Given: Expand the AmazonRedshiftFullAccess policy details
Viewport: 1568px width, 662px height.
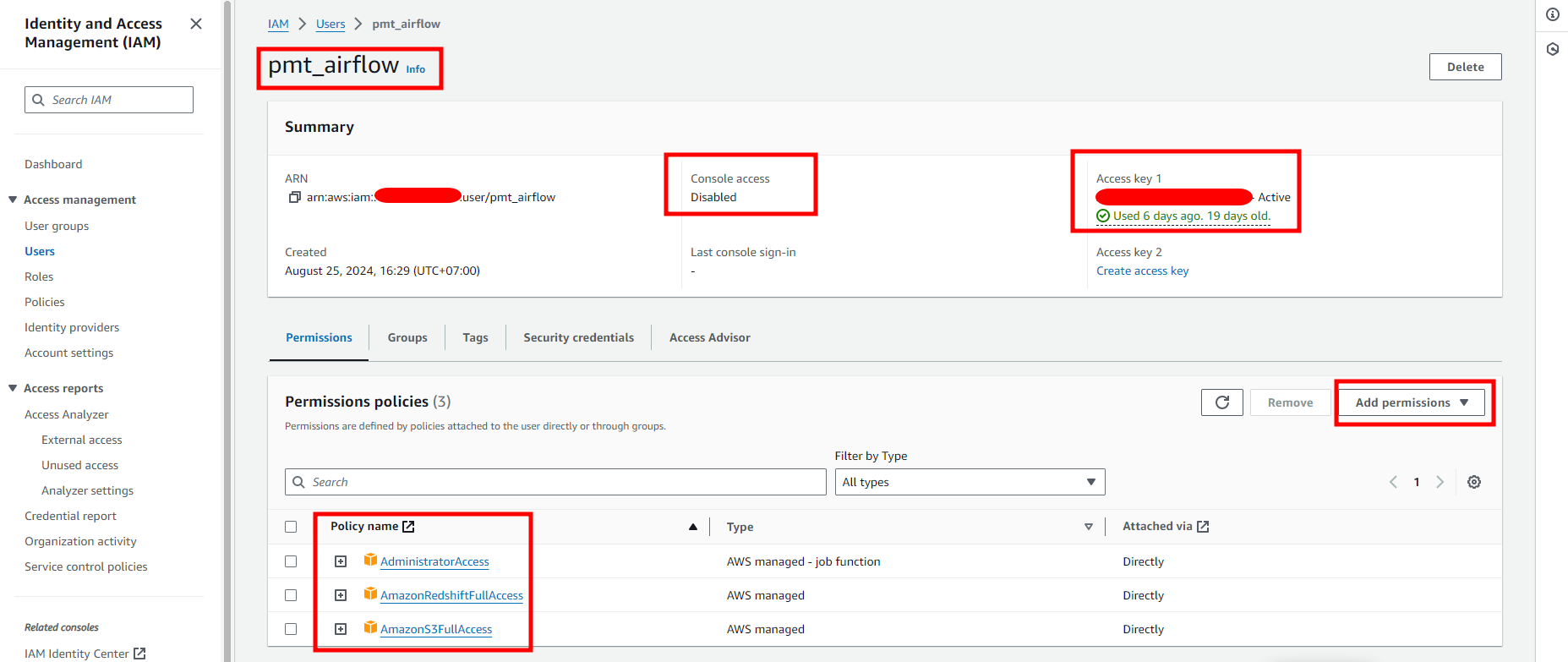Looking at the screenshot, I should pos(341,595).
